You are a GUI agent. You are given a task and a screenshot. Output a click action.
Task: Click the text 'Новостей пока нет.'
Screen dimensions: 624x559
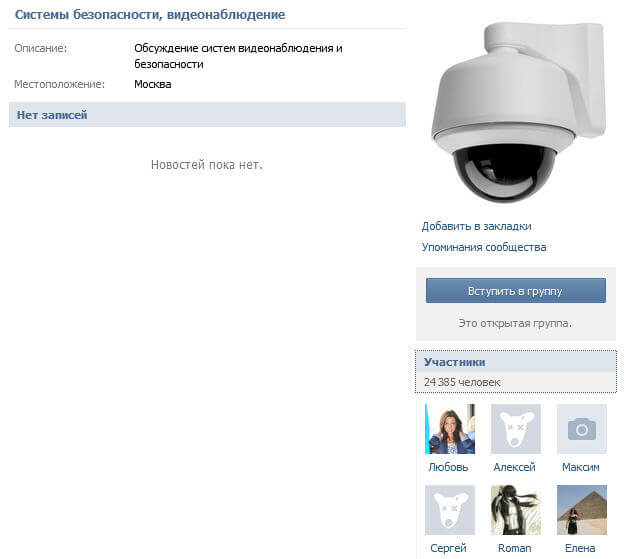pos(207,165)
